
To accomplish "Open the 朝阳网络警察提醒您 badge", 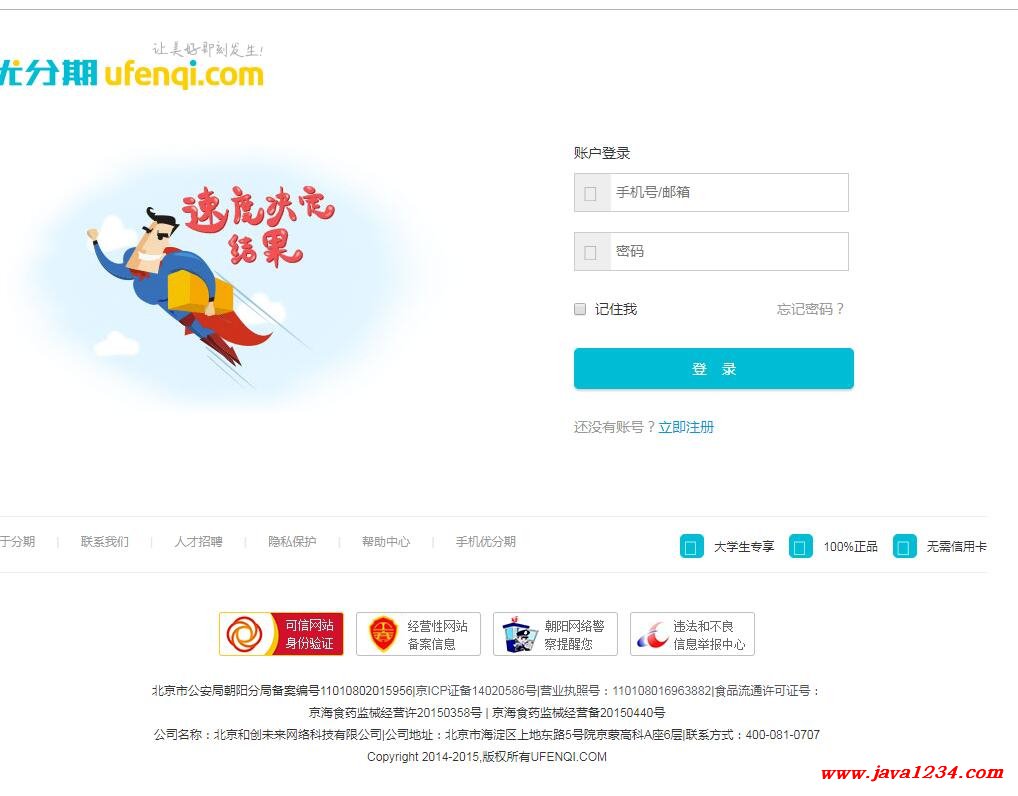I will [555, 634].
